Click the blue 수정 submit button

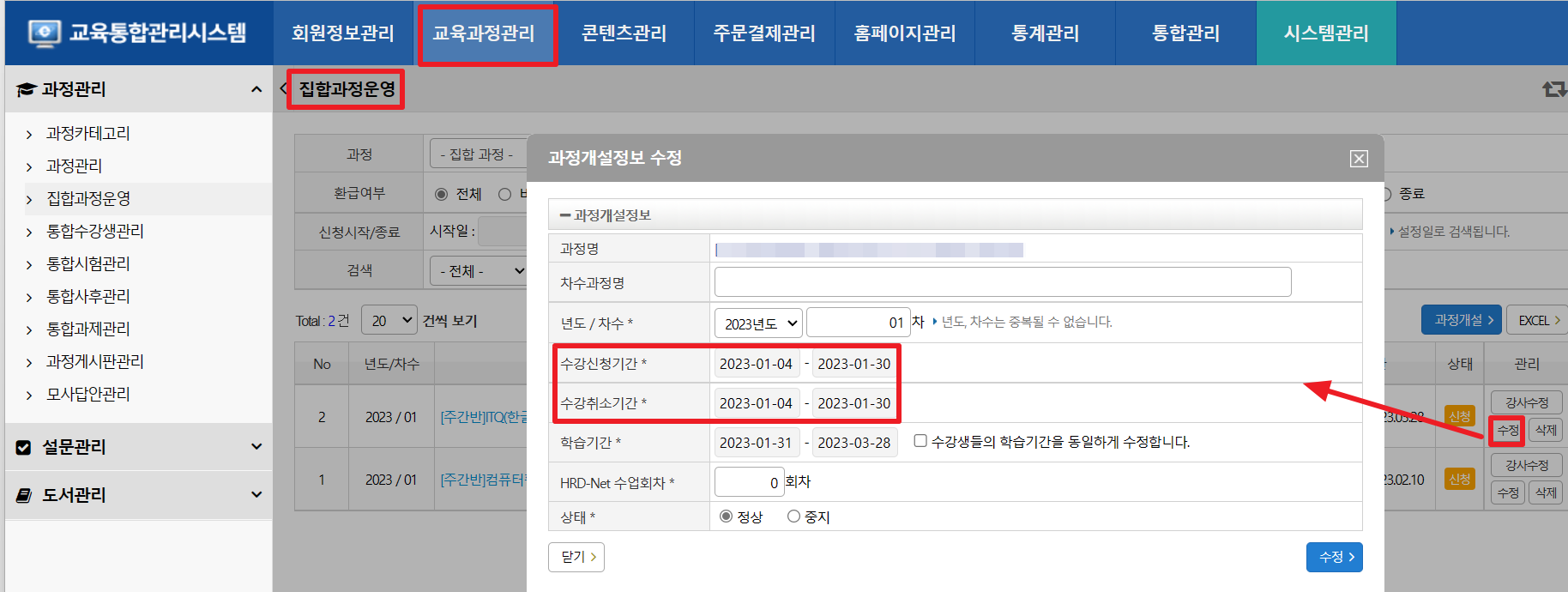[1334, 557]
